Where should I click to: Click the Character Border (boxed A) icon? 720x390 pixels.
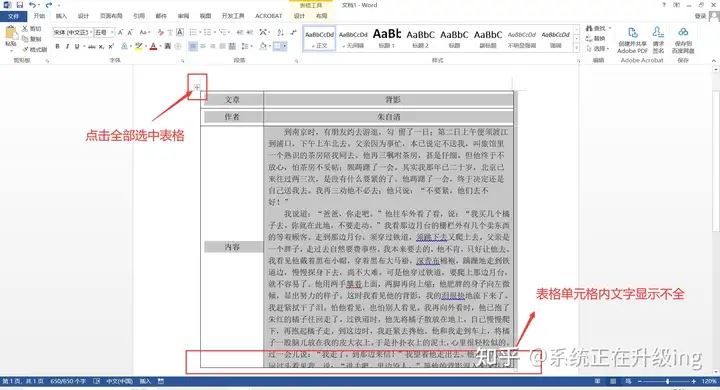[180, 32]
